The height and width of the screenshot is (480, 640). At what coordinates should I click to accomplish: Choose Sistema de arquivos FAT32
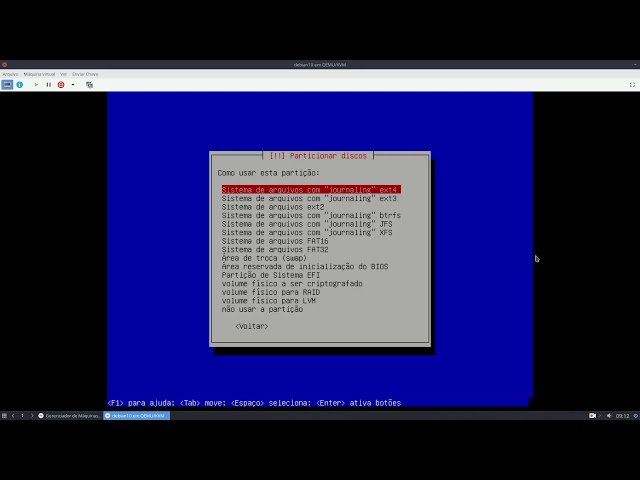coord(275,249)
